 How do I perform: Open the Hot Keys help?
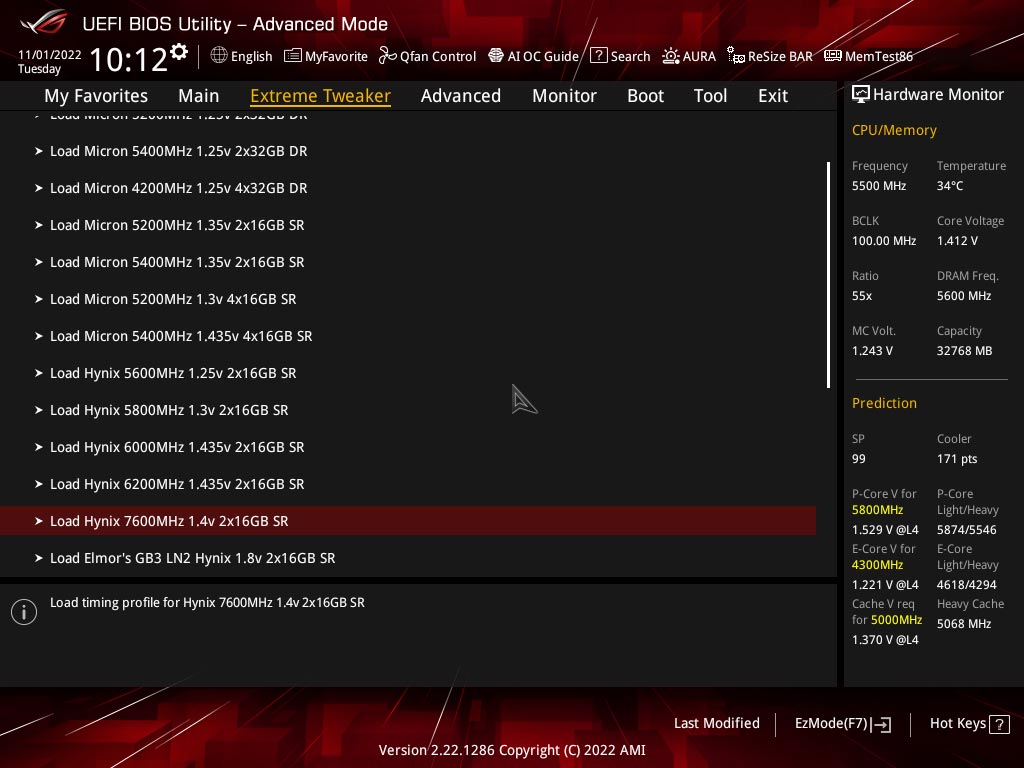click(x=969, y=724)
